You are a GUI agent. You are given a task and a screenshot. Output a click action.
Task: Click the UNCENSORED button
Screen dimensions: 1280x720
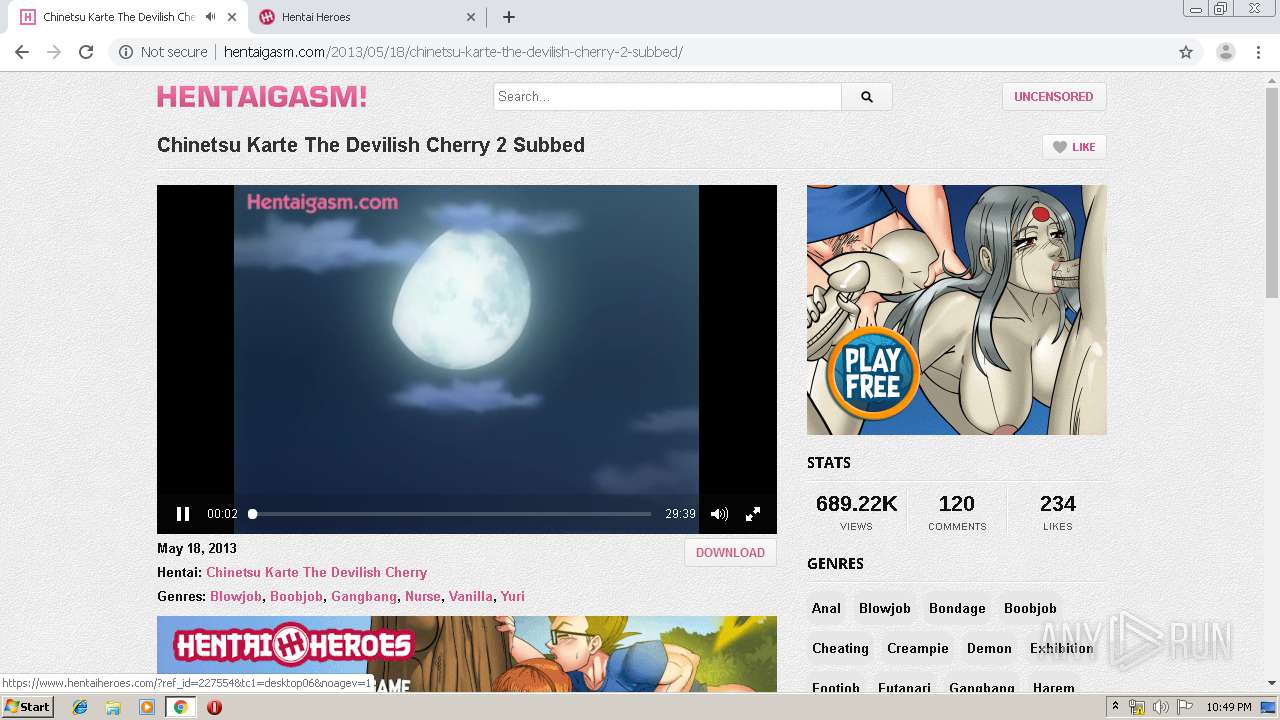(1054, 96)
